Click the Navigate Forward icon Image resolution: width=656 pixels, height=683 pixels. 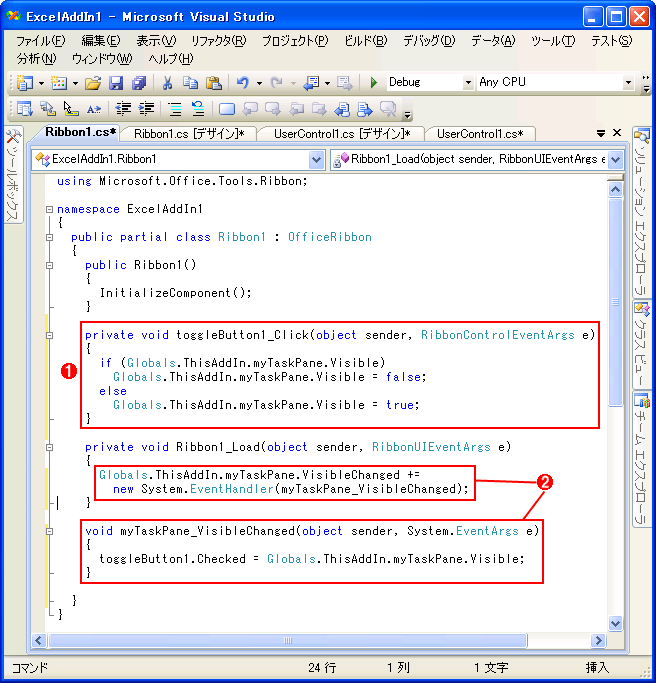pos(345,82)
